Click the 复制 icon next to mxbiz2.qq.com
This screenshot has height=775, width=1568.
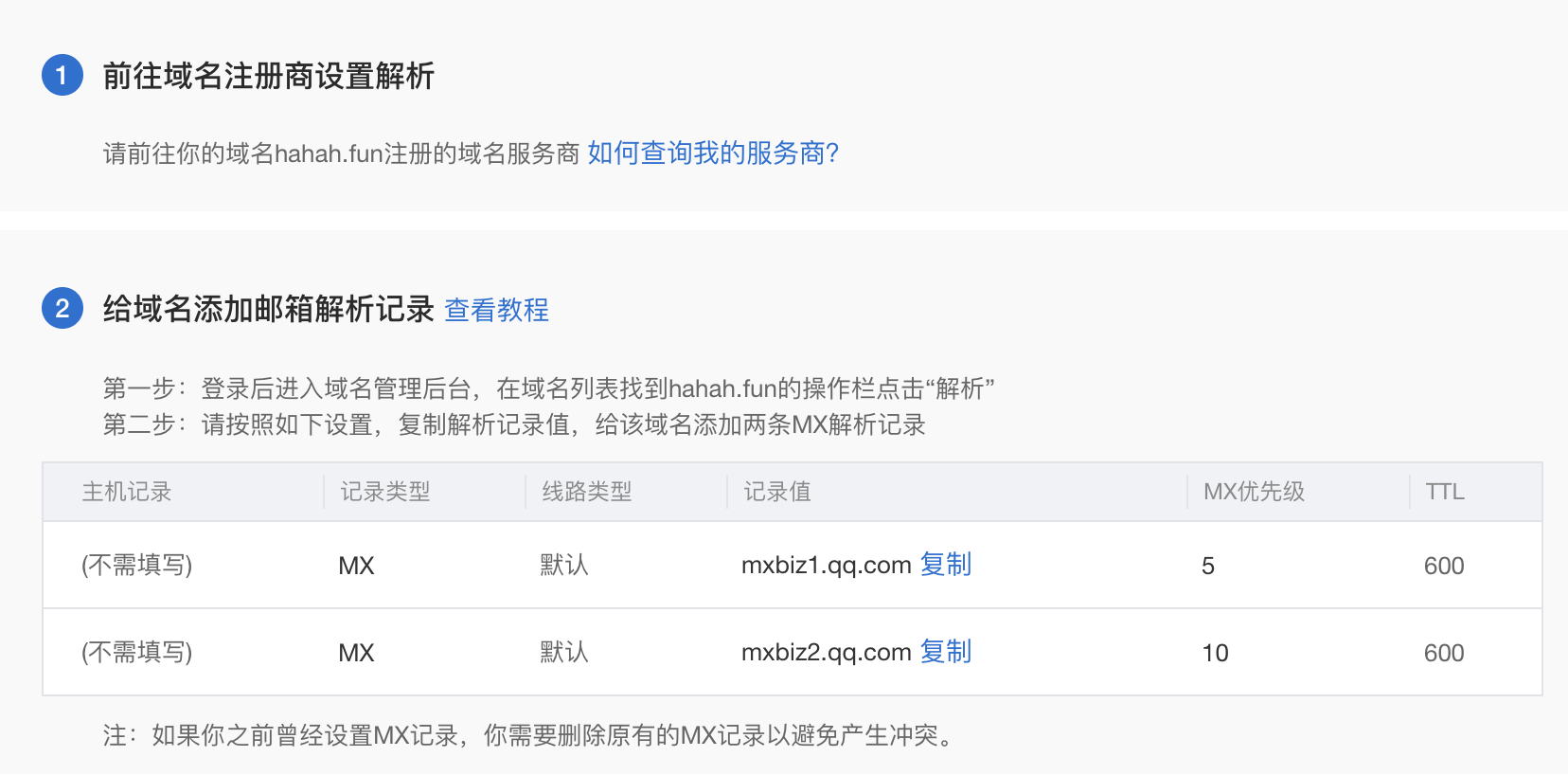point(946,652)
